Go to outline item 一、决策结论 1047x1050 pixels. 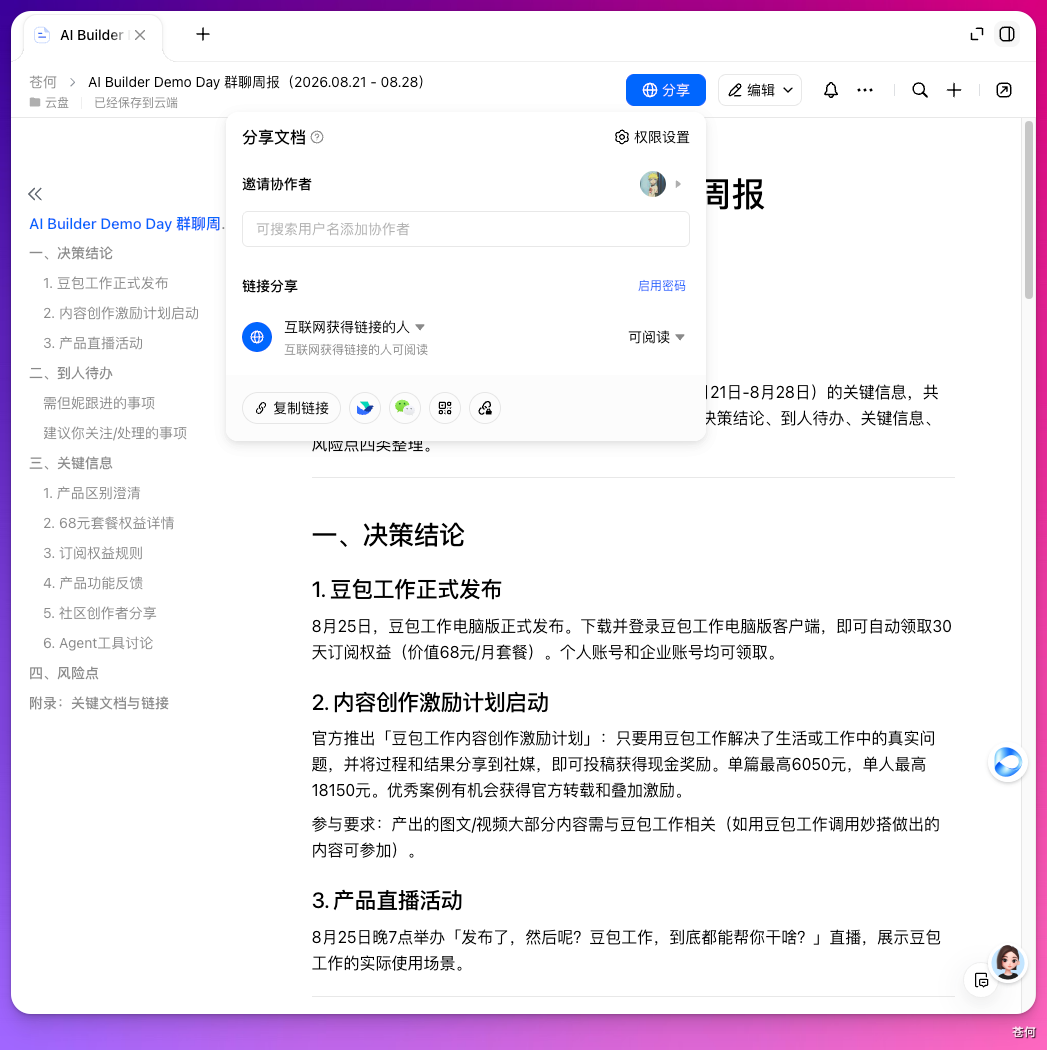tap(71, 253)
